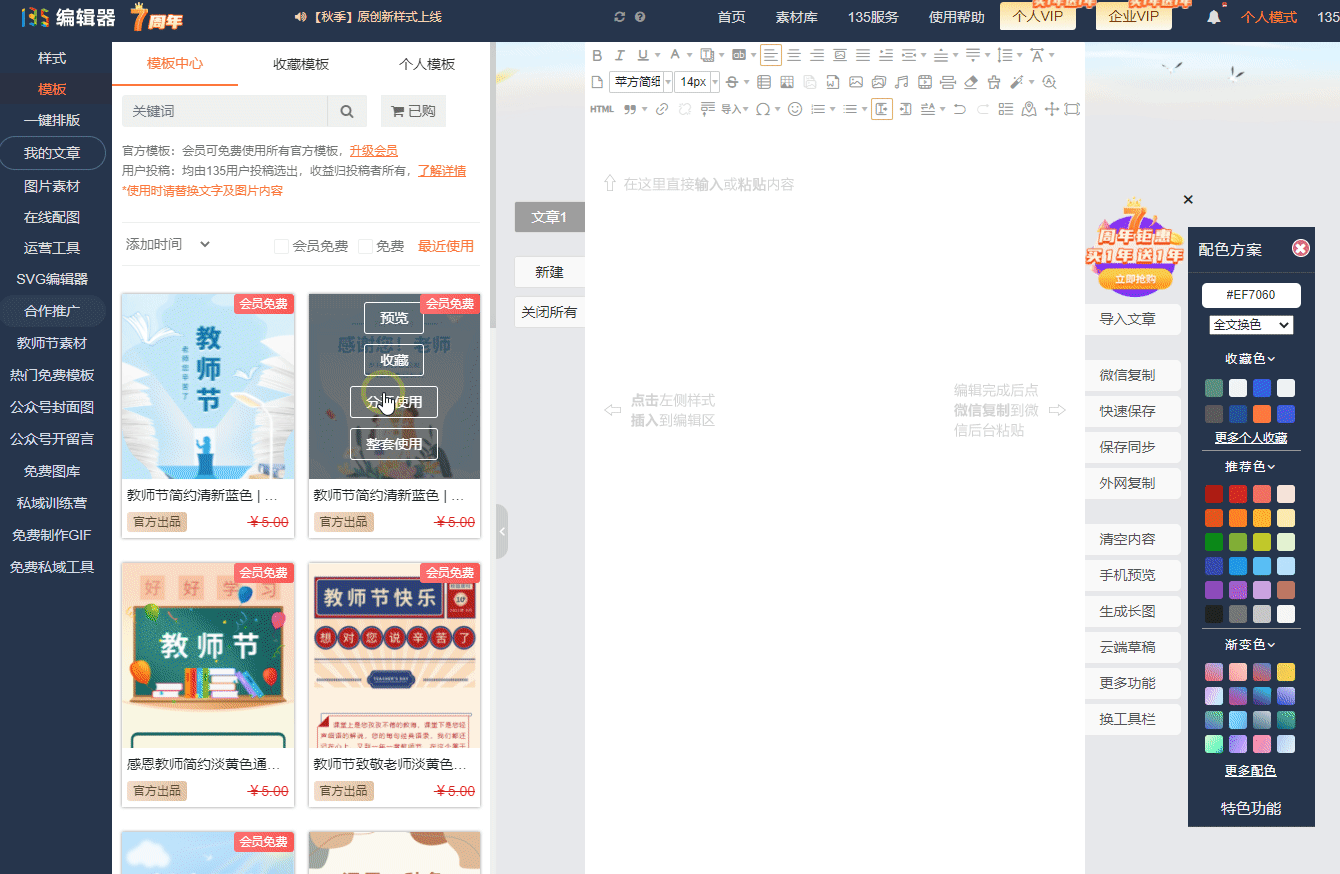The image size is (1340, 874).
Task: Click the notification bell icon
Action: [1214, 17]
